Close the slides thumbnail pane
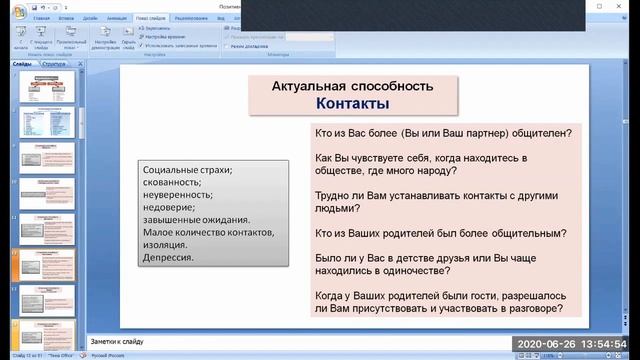The width and height of the screenshot is (640, 360). (x=80, y=64)
